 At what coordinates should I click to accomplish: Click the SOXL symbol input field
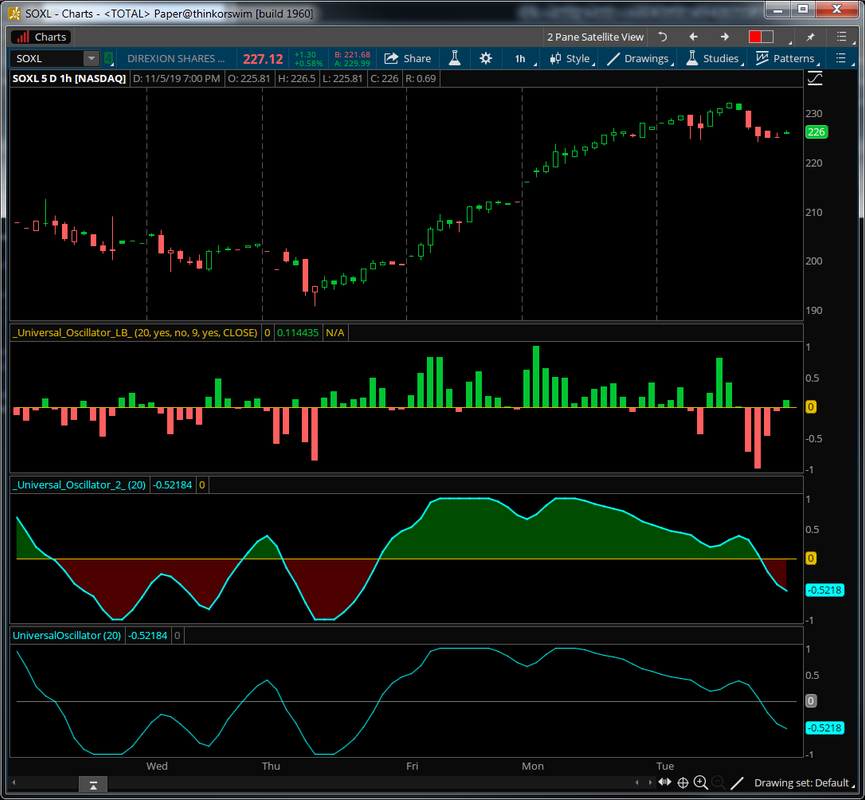tap(47, 58)
